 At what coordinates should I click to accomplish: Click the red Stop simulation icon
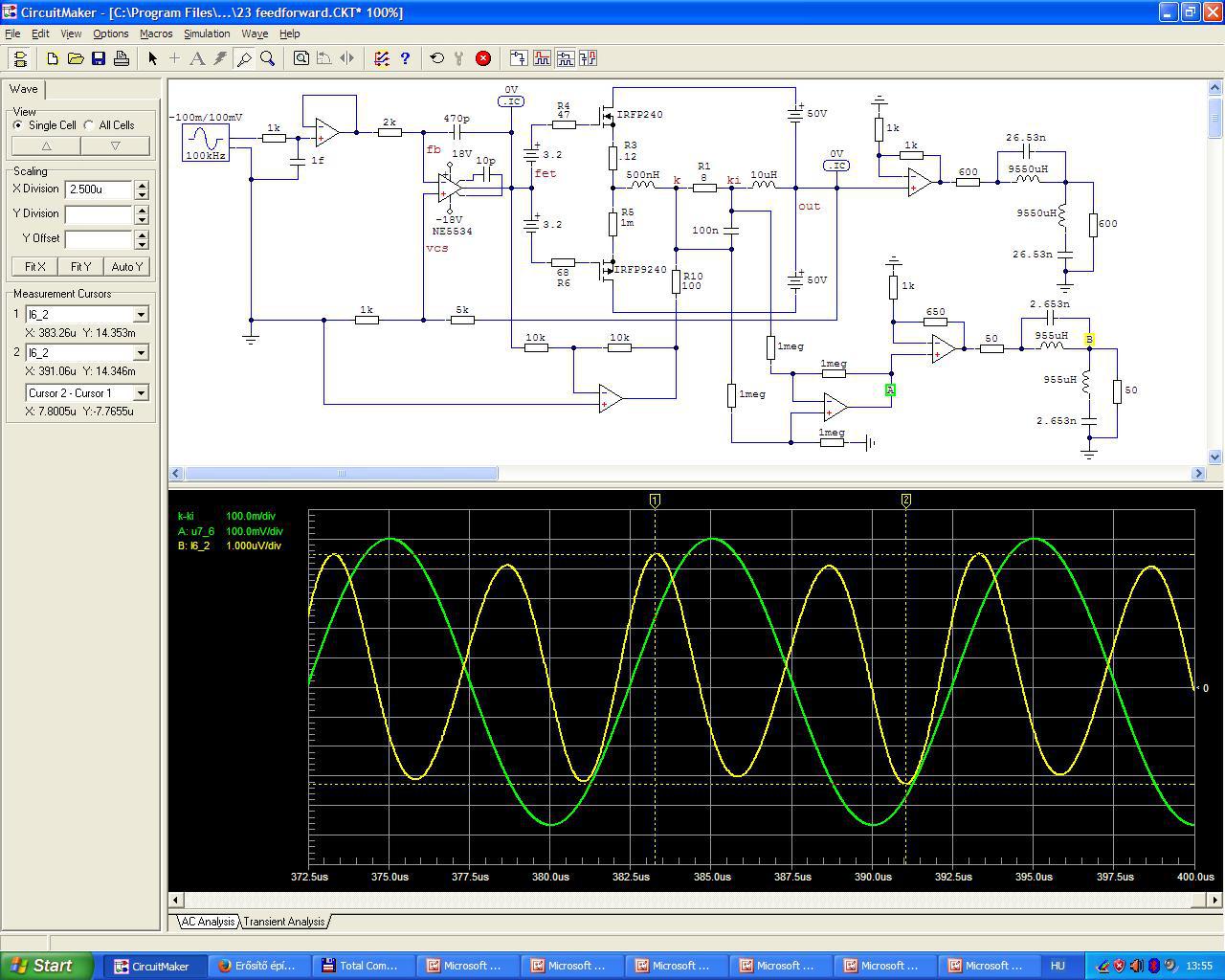tap(483, 58)
